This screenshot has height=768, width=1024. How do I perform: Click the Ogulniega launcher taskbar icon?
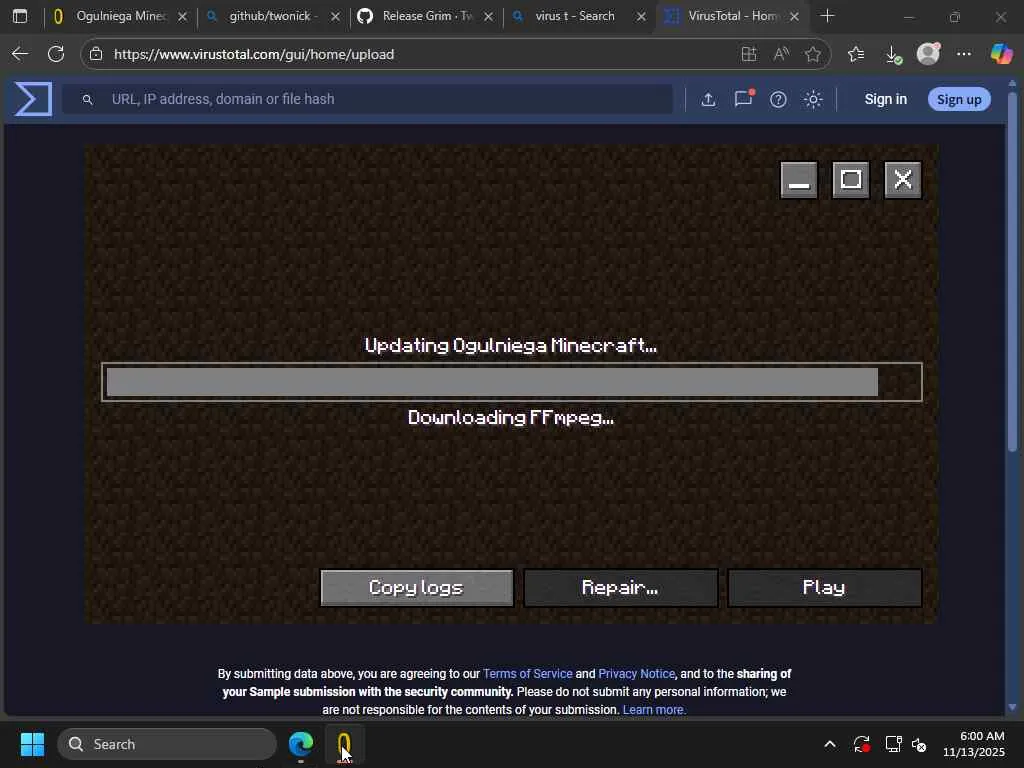pos(344,744)
